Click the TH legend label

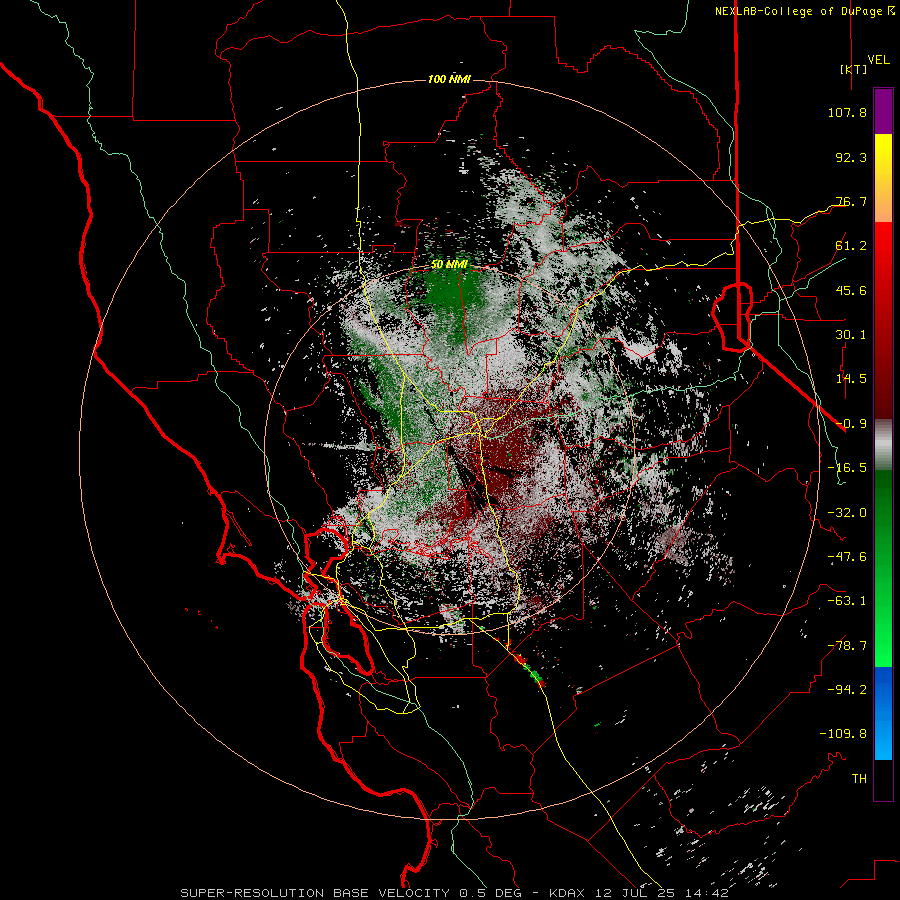click(x=859, y=779)
